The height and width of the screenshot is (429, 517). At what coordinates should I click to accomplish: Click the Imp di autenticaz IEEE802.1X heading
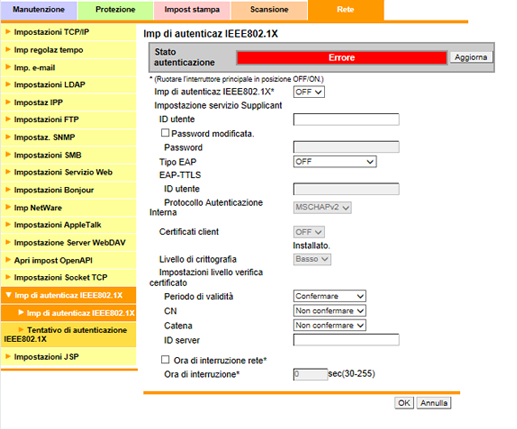[210, 34]
